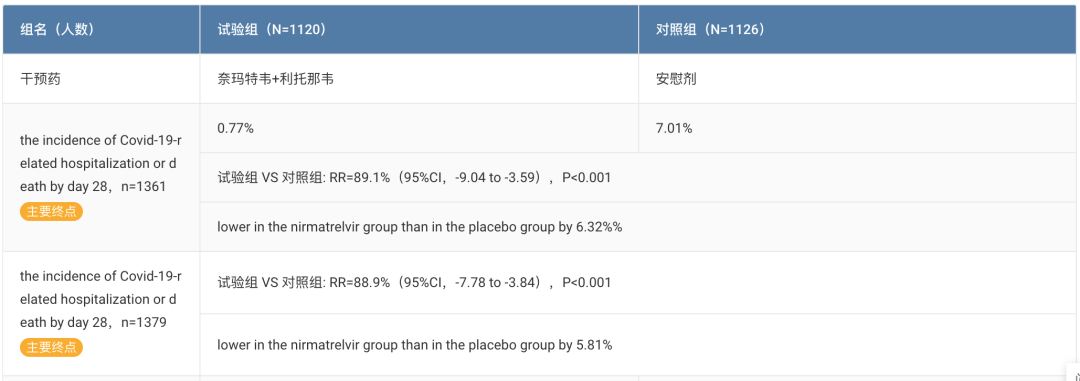Click the endpoint description with n=1379
This screenshot has width=1080, height=381.
[x=101, y=299]
